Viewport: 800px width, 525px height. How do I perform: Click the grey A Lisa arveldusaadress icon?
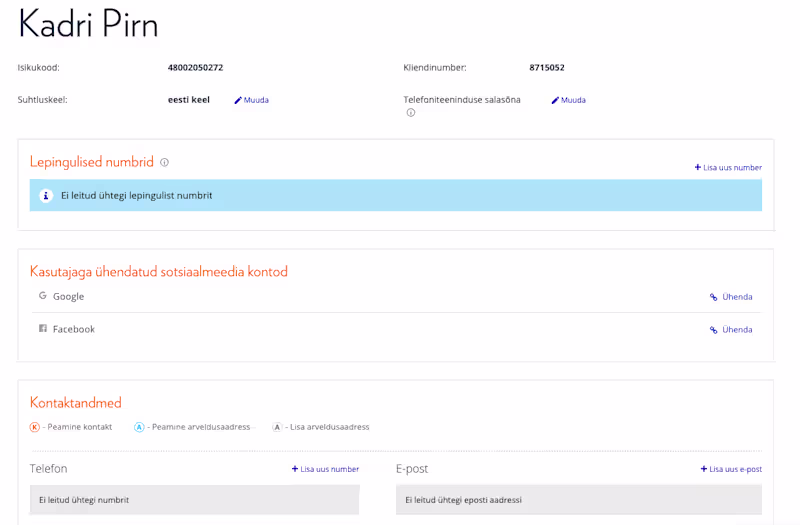277,427
